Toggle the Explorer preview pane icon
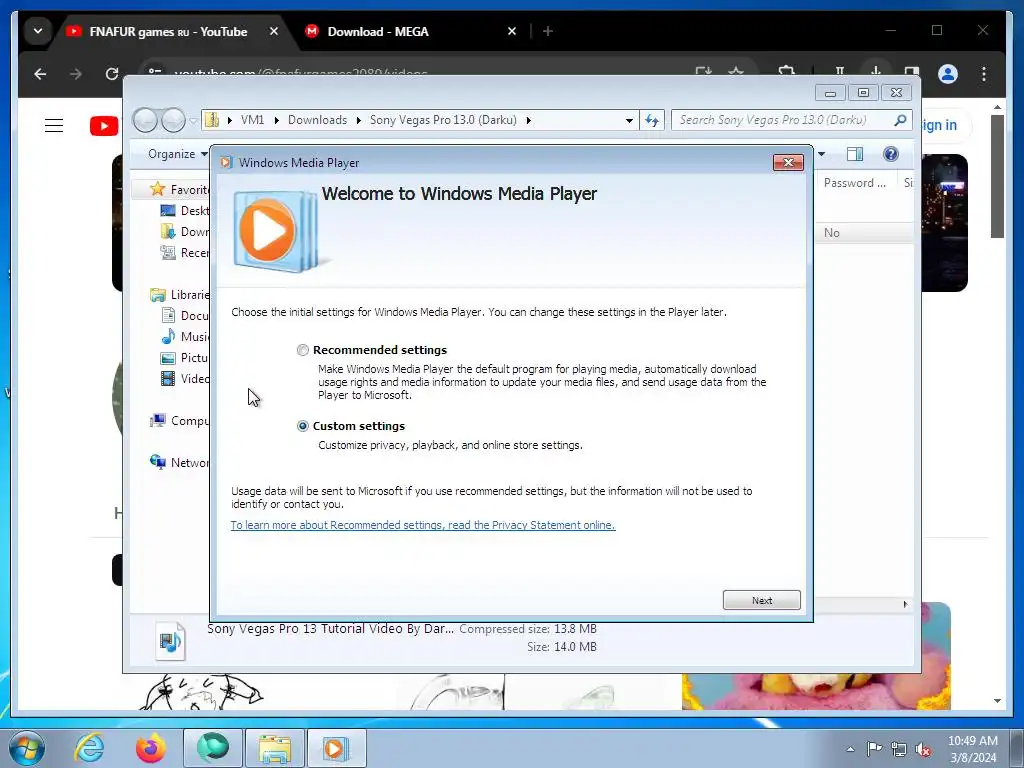 (855, 154)
